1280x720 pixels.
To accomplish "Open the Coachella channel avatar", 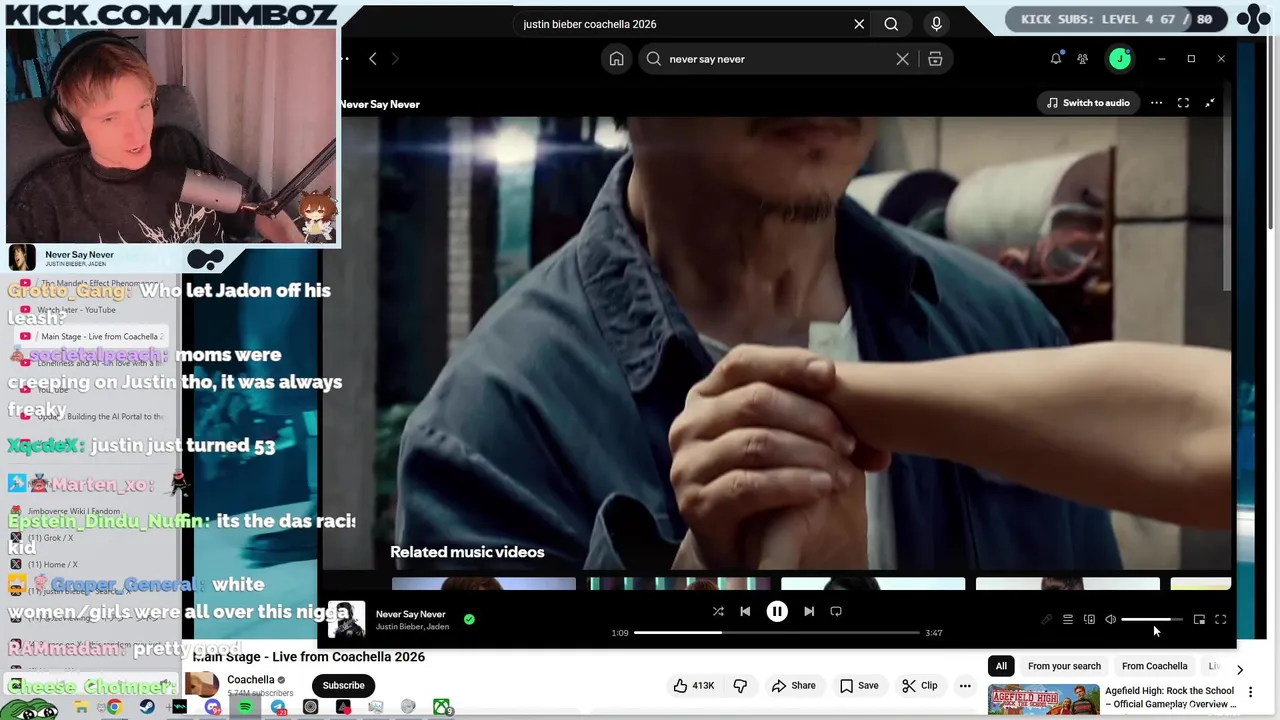I will click(x=202, y=685).
